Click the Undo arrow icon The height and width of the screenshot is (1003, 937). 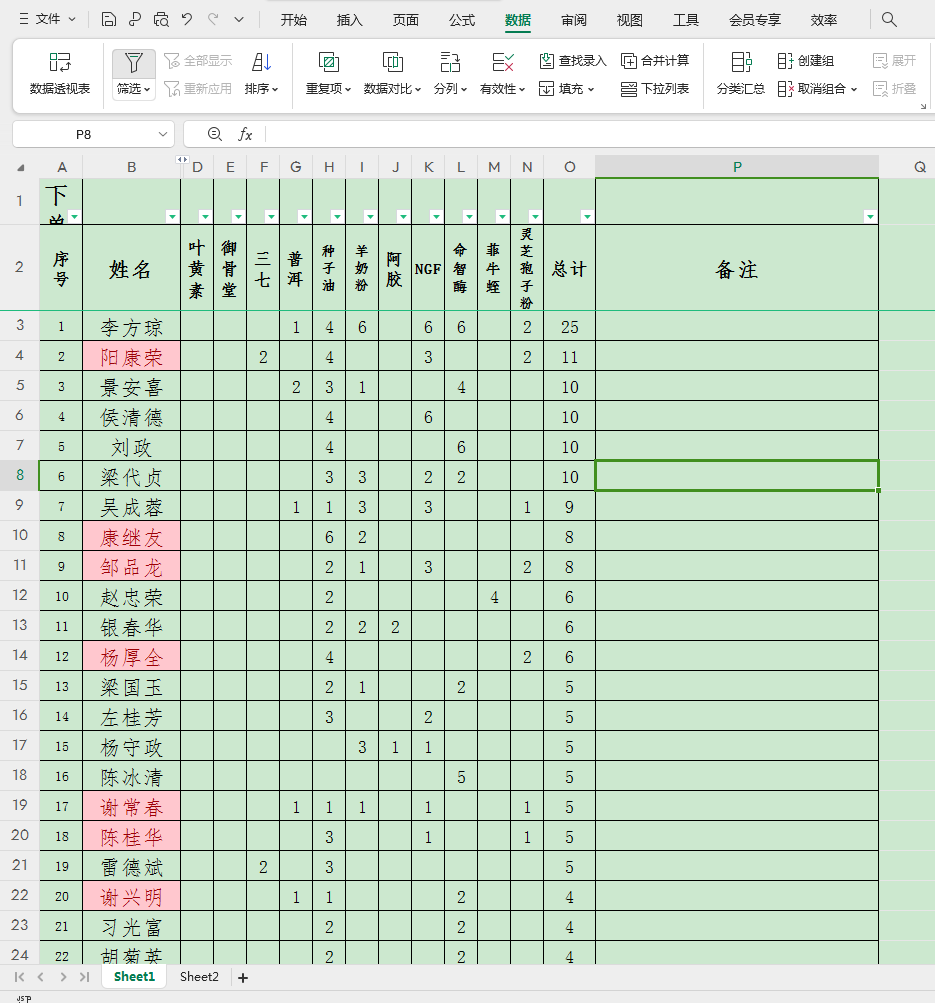[187, 19]
